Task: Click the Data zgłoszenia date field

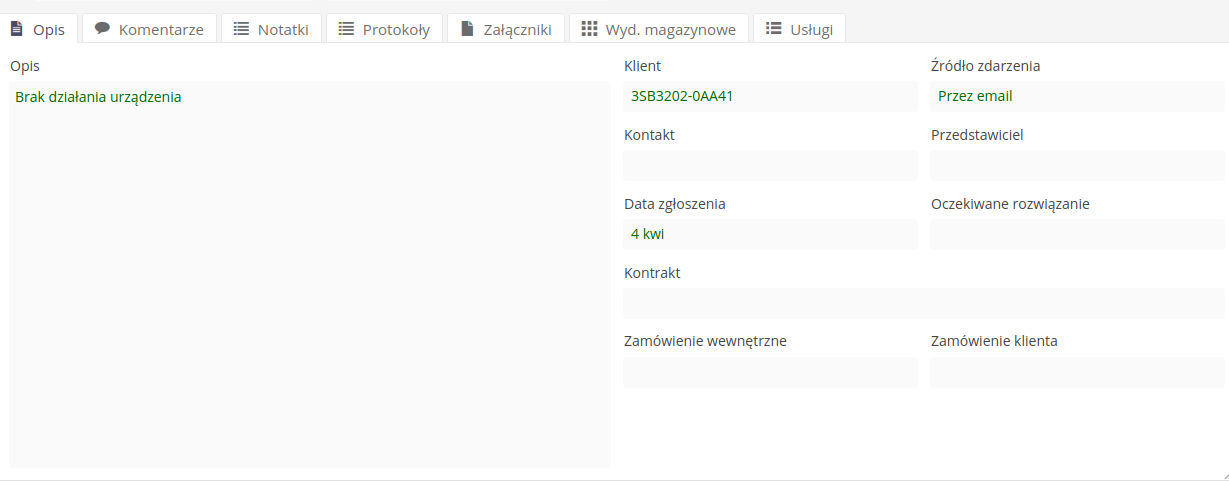Action: click(x=770, y=235)
